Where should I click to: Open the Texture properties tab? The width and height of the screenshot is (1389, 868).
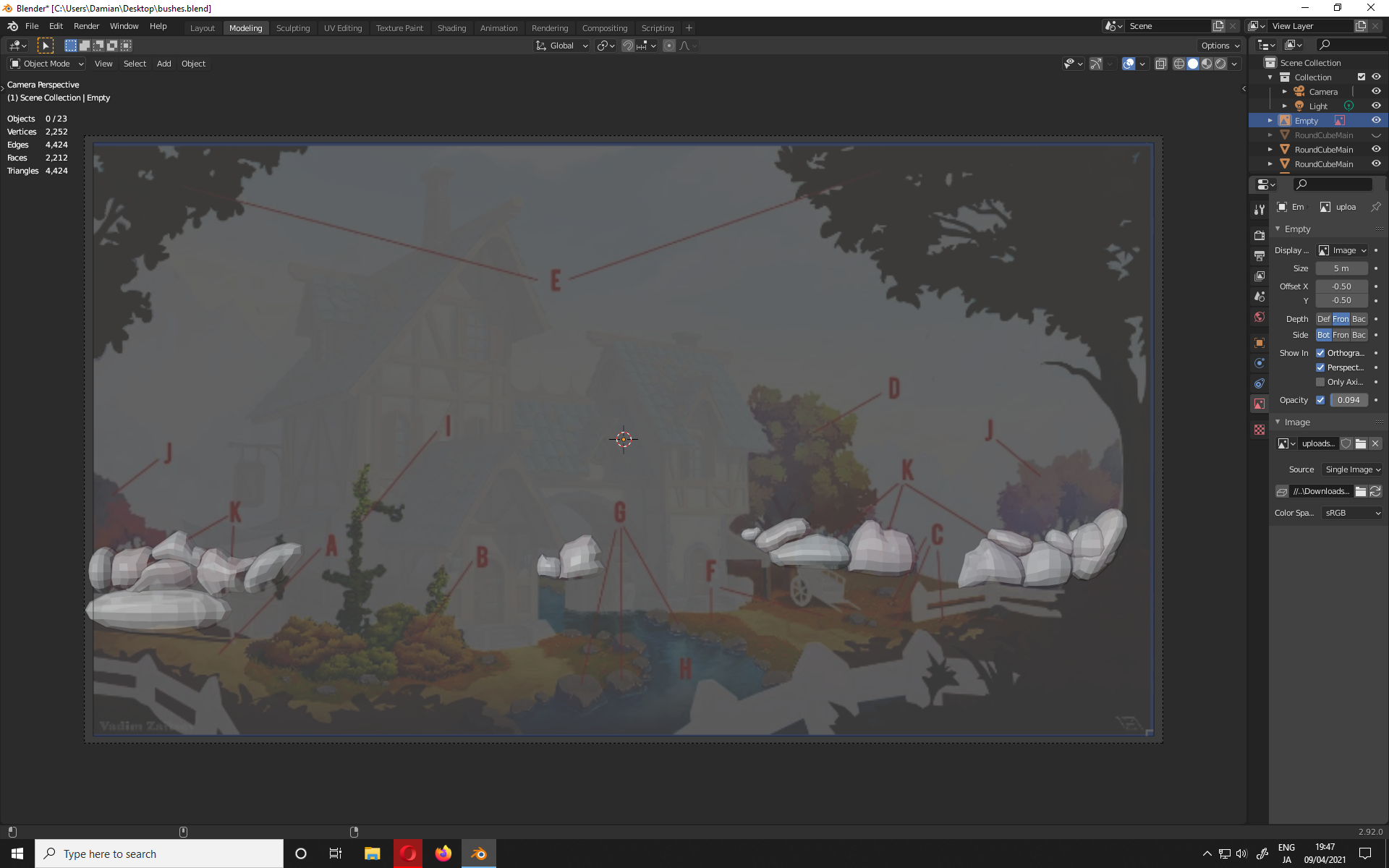1260,430
